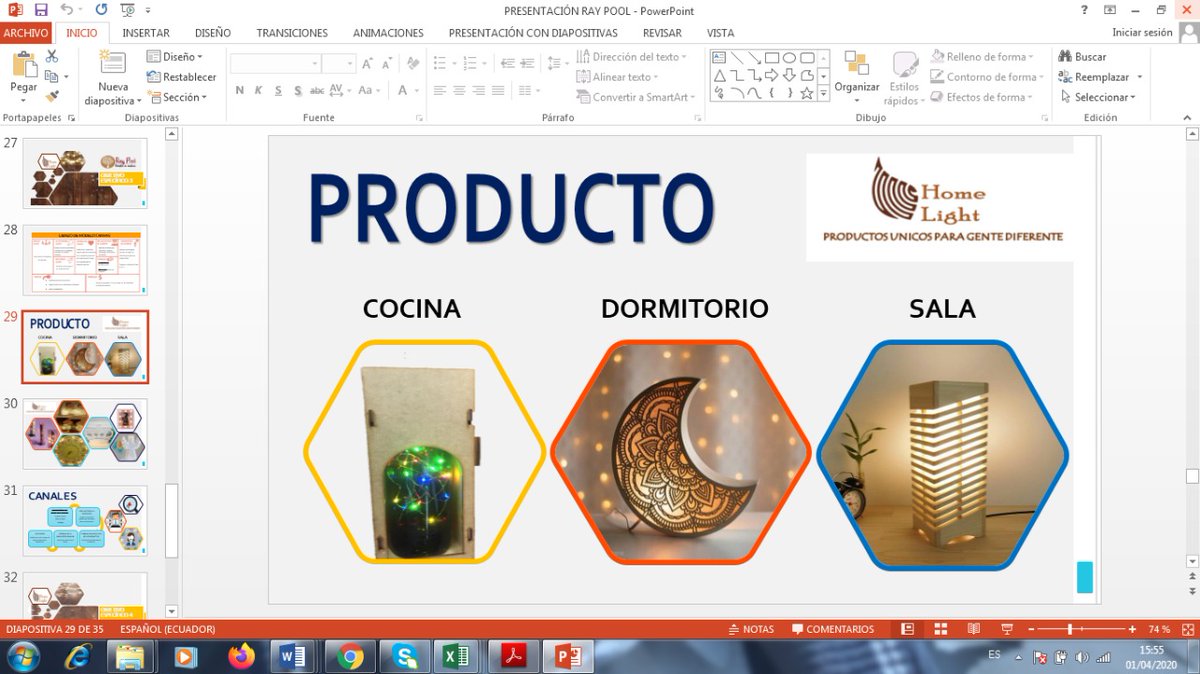Select the star shape in shapes gallery
Viewport: 1200px width, 674px height.
pos(806,92)
